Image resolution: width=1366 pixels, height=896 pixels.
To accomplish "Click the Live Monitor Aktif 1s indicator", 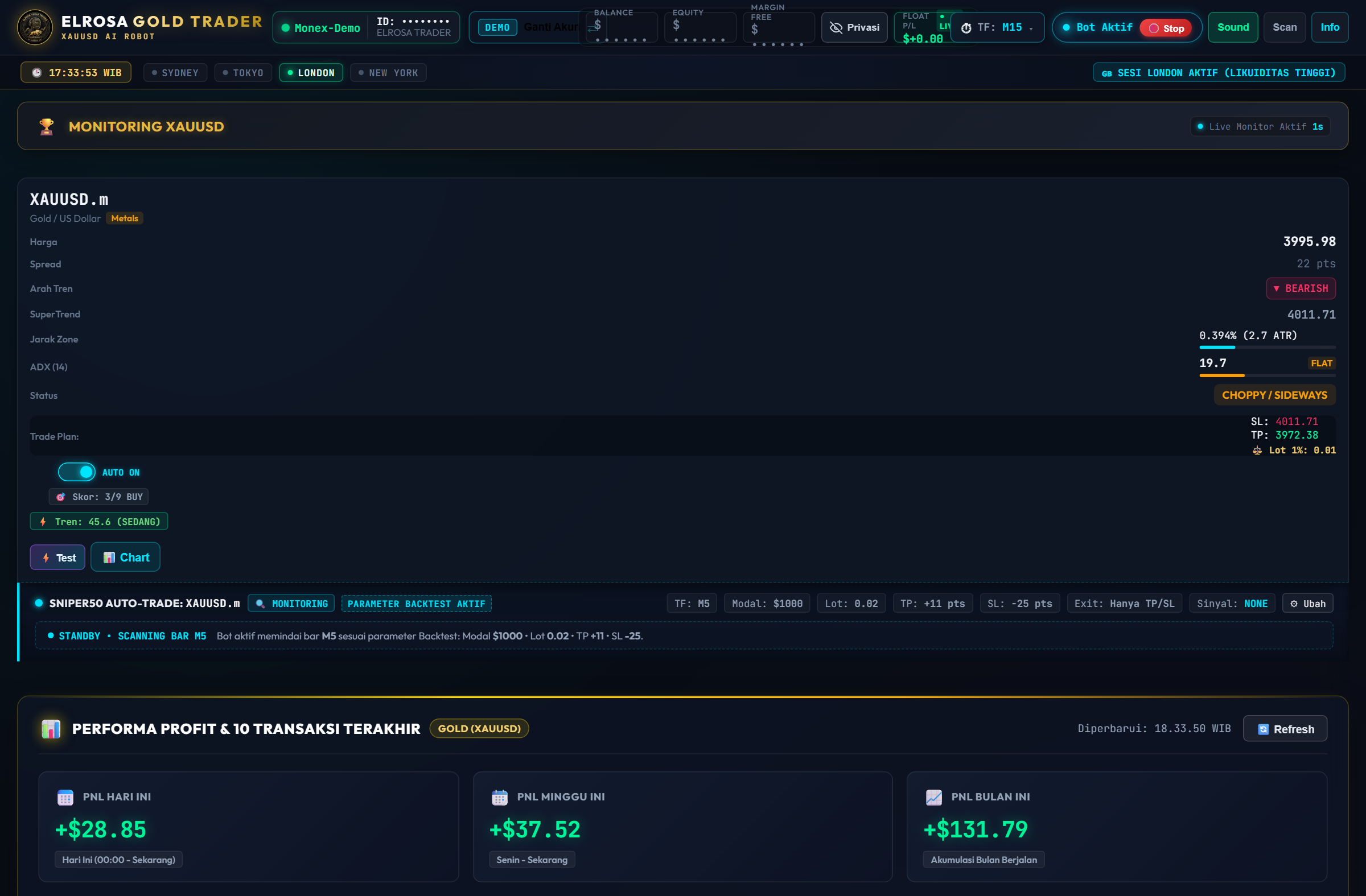I will coord(1260,126).
